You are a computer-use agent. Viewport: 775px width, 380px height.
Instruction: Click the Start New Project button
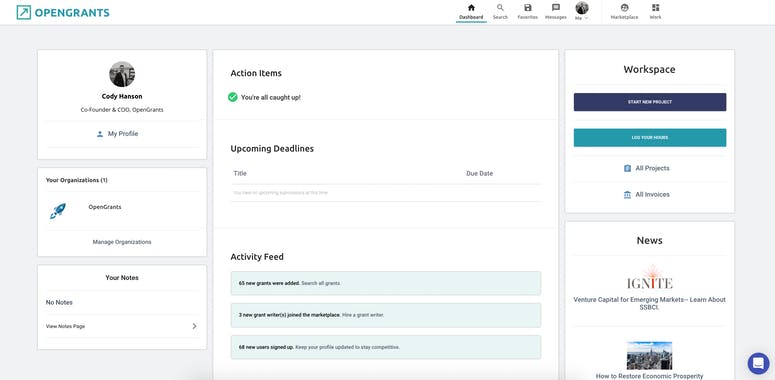(x=650, y=102)
